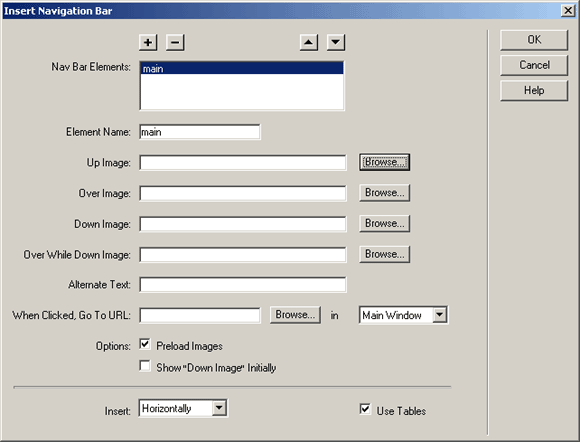The width and height of the screenshot is (580, 442).
Task: Focus the Alternate Text input field
Action: [243, 284]
